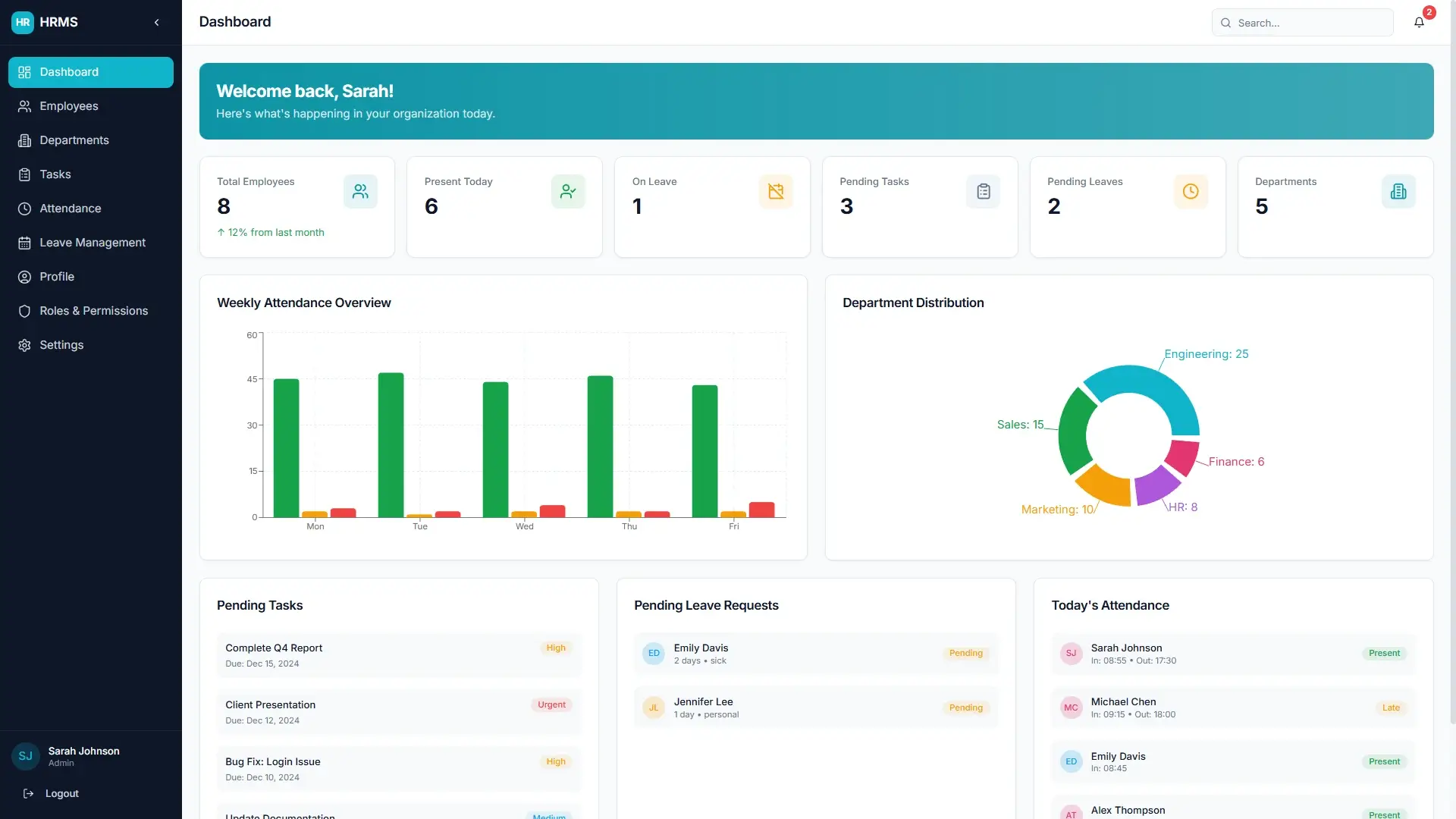
Task: Open Employees in the sidebar
Action: coord(91,106)
